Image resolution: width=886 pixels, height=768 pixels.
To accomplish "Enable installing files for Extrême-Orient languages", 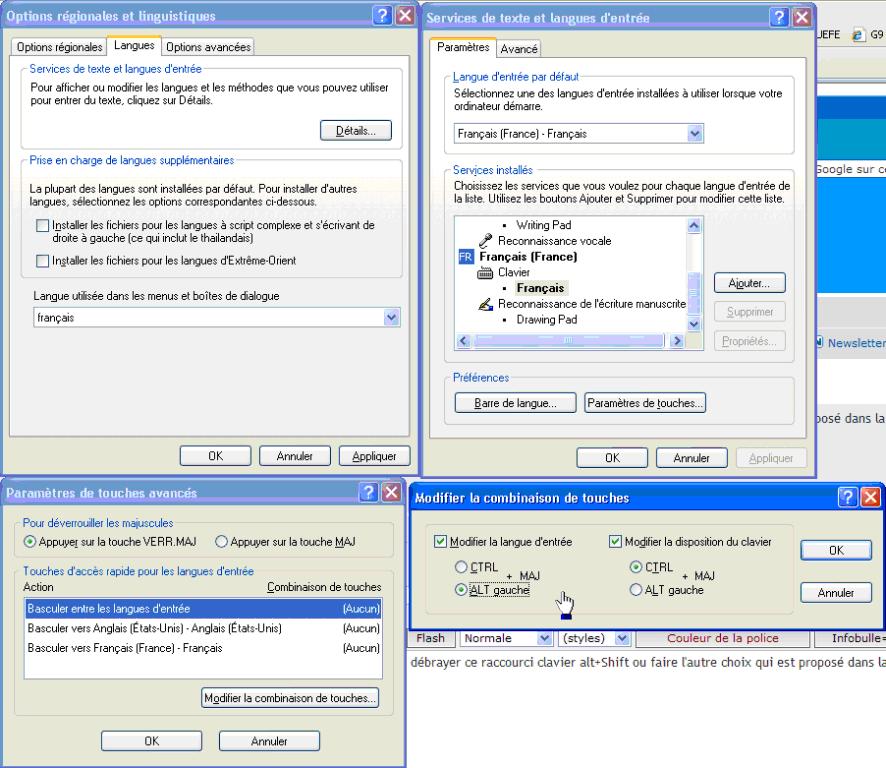I will pyautogui.click(x=41, y=261).
